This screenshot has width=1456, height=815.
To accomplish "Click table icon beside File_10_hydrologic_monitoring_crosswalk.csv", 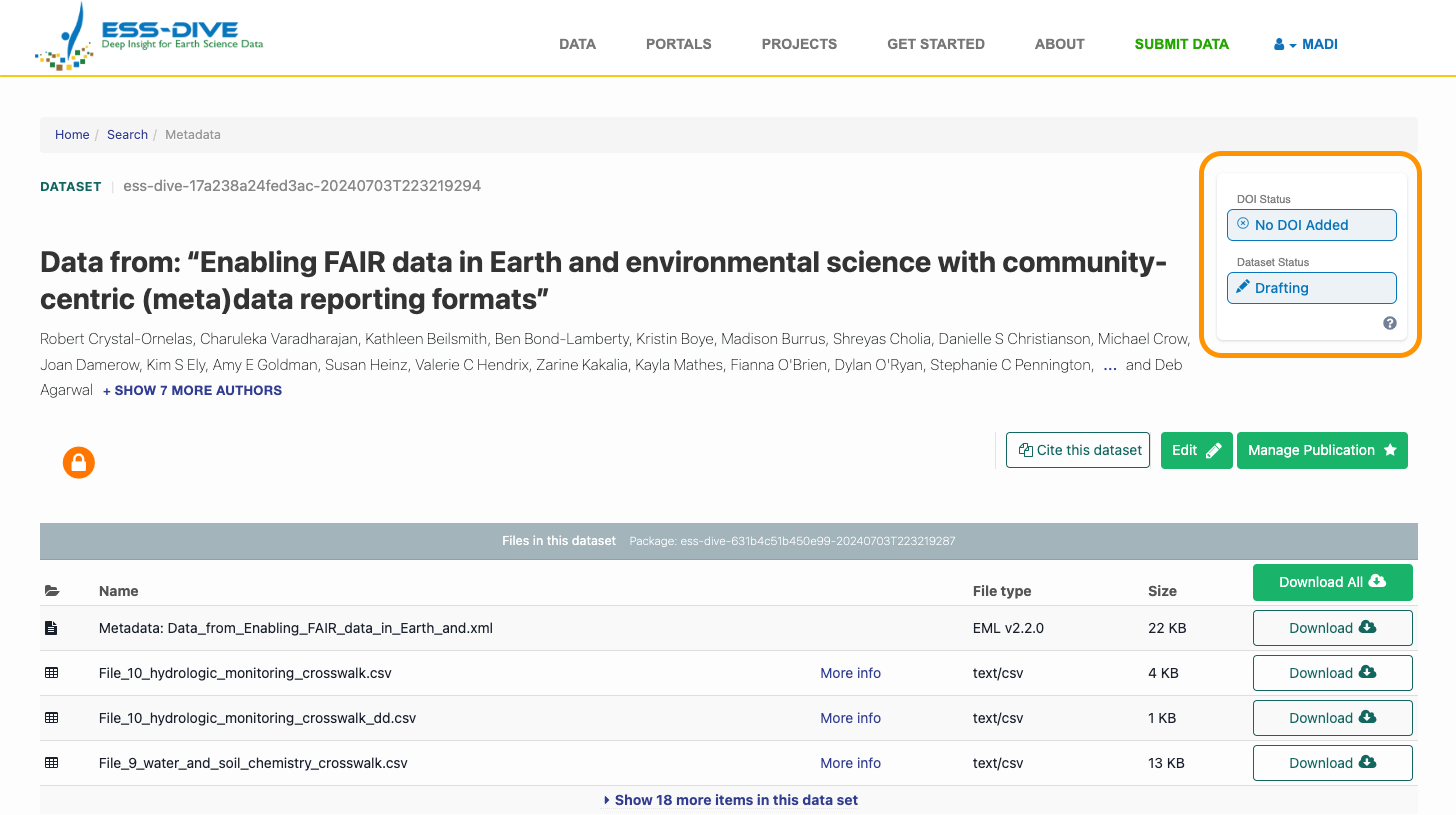I will coord(52,673).
